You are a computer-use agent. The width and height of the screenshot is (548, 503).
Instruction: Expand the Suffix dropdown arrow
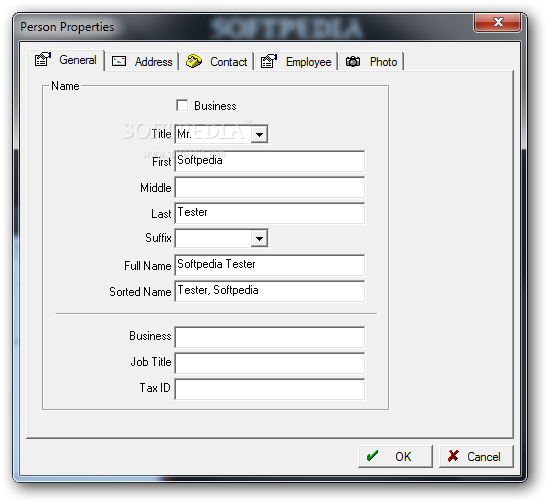(259, 238)
